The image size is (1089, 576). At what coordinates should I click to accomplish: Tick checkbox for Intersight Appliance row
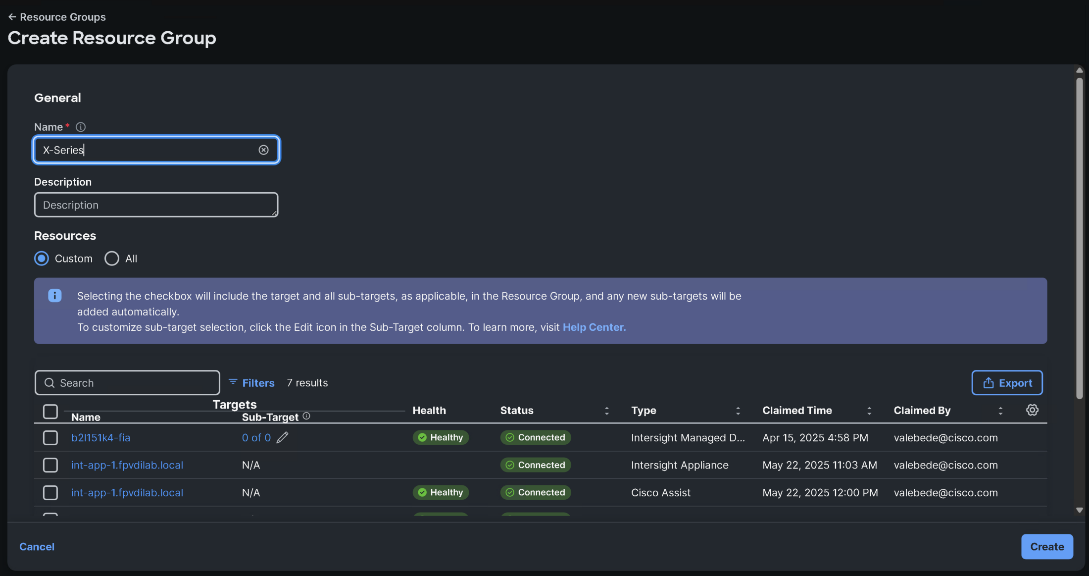[x=50, y=465]
